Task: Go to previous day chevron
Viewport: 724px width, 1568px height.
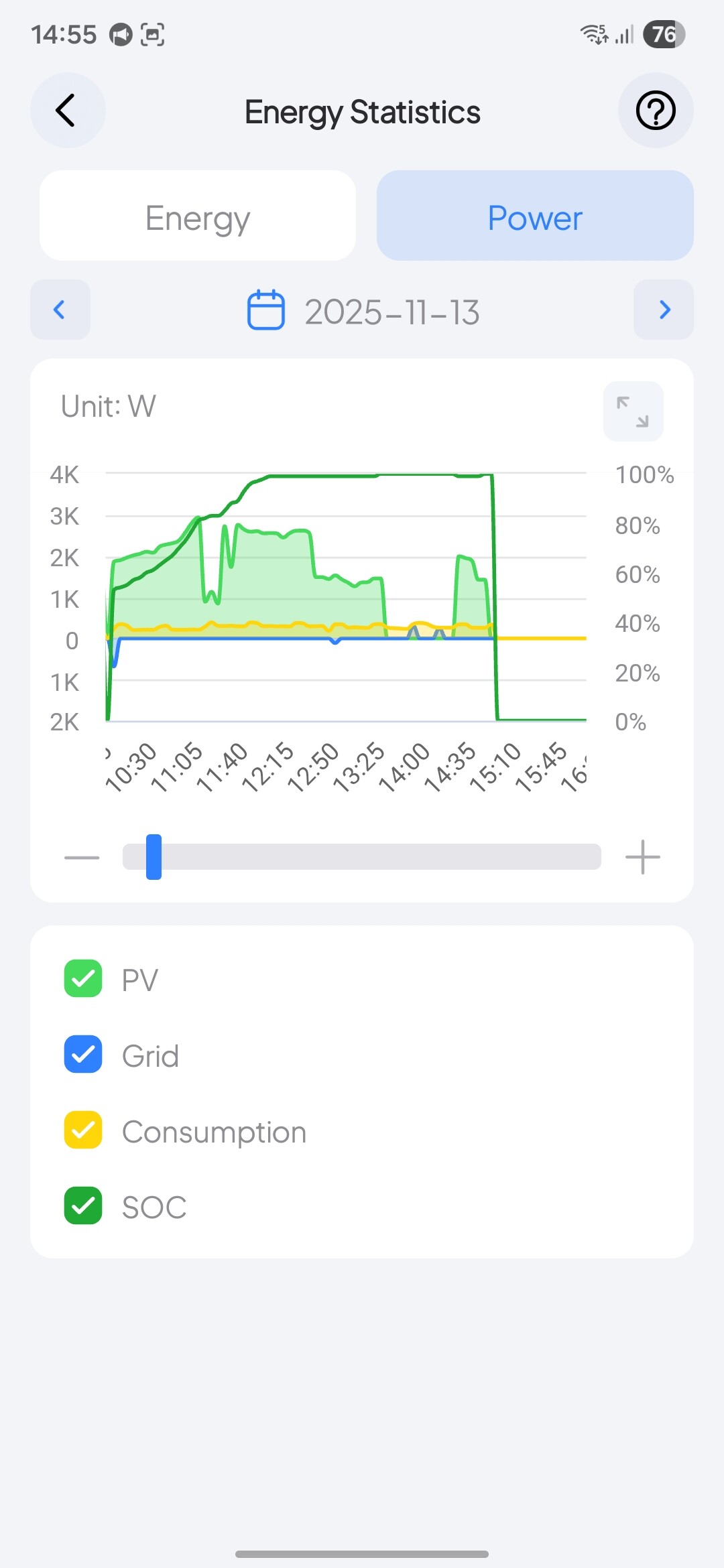Action: [x=60, y=310]
